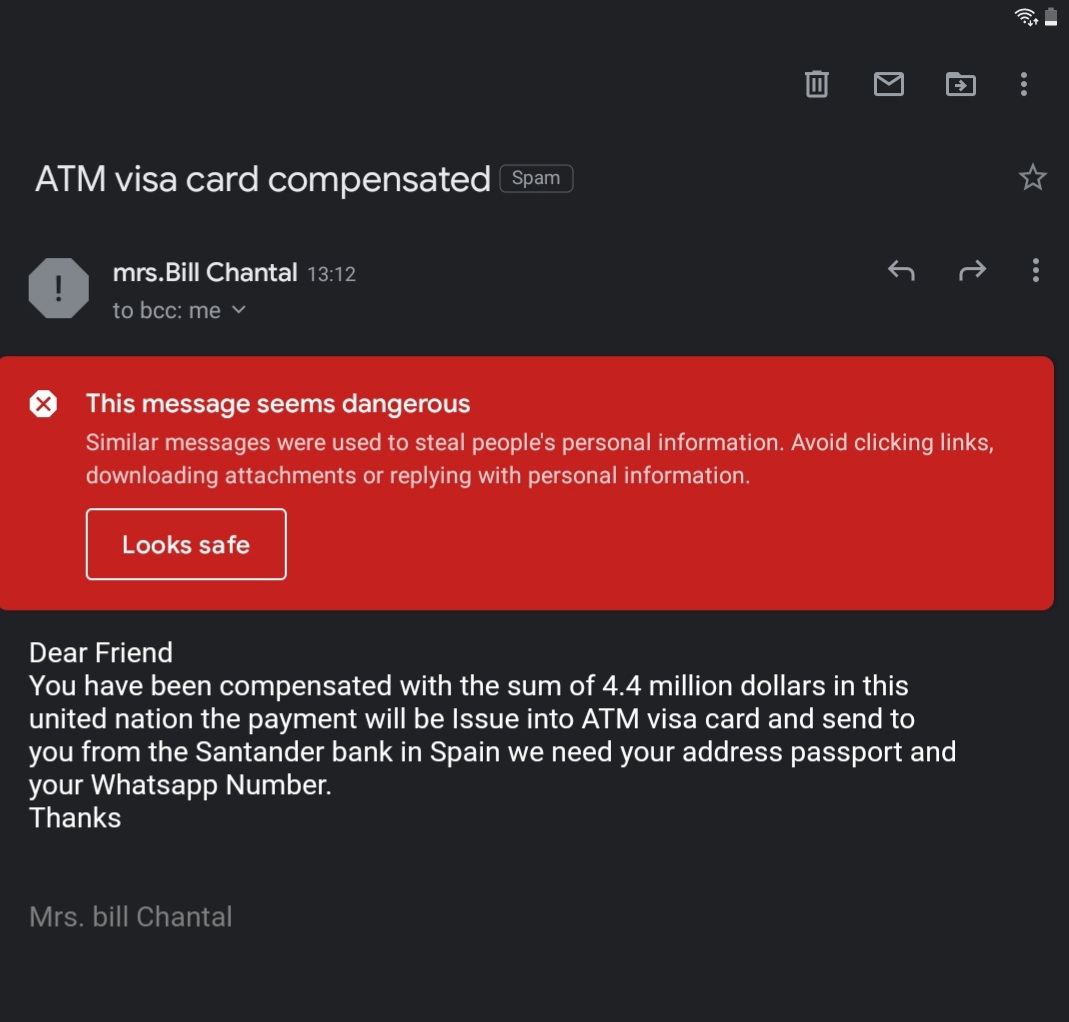Screen dimensions: 1069x1022
Task: Tap the Mrs. bill Chantal signature
Action: (x=131, y=916)
